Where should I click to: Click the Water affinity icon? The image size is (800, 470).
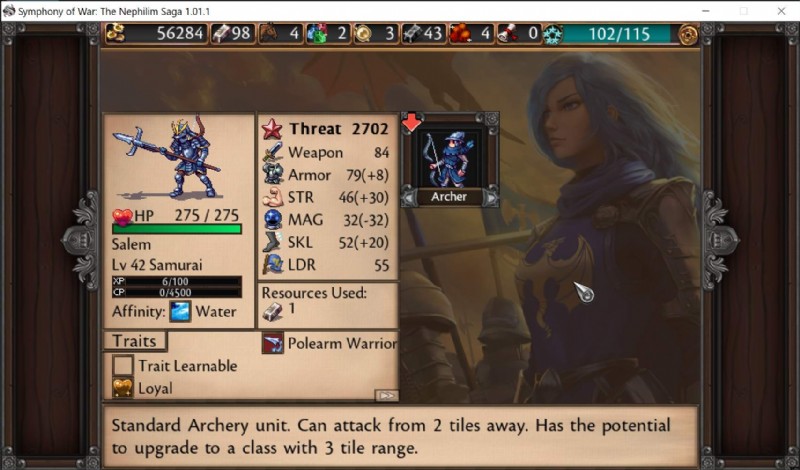point(180,311)
